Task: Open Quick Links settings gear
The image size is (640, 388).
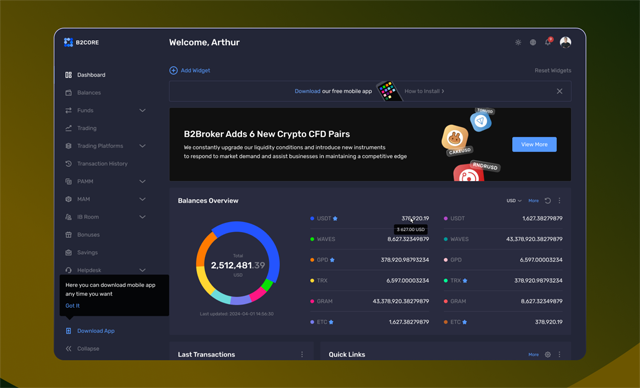Action: pyautogui.click(x=548, y=355)
